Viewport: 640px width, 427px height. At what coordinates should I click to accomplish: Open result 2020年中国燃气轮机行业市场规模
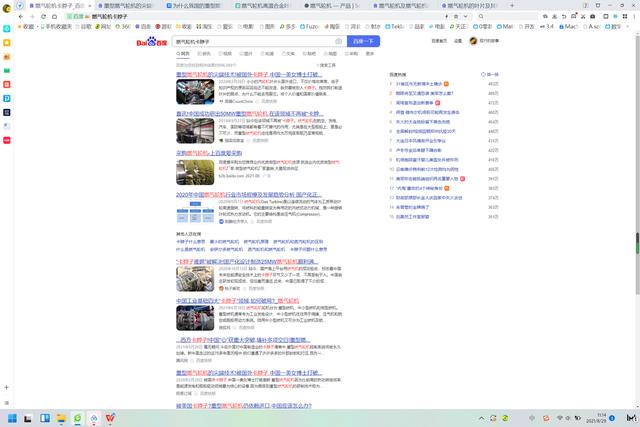point(249,195)
